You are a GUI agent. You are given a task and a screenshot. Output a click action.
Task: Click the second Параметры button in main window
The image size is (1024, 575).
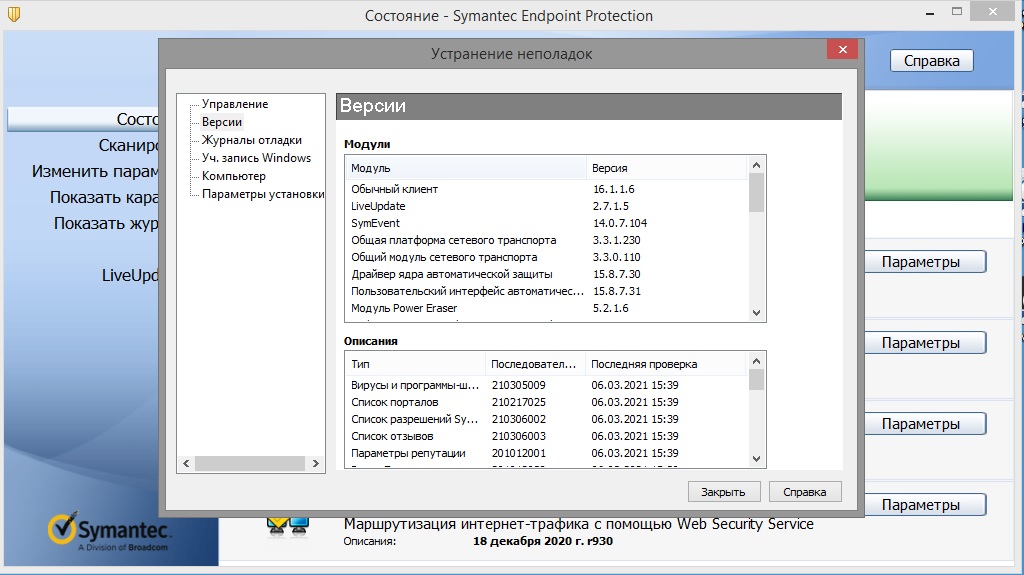pyautogui.click(x=925, y=343)
